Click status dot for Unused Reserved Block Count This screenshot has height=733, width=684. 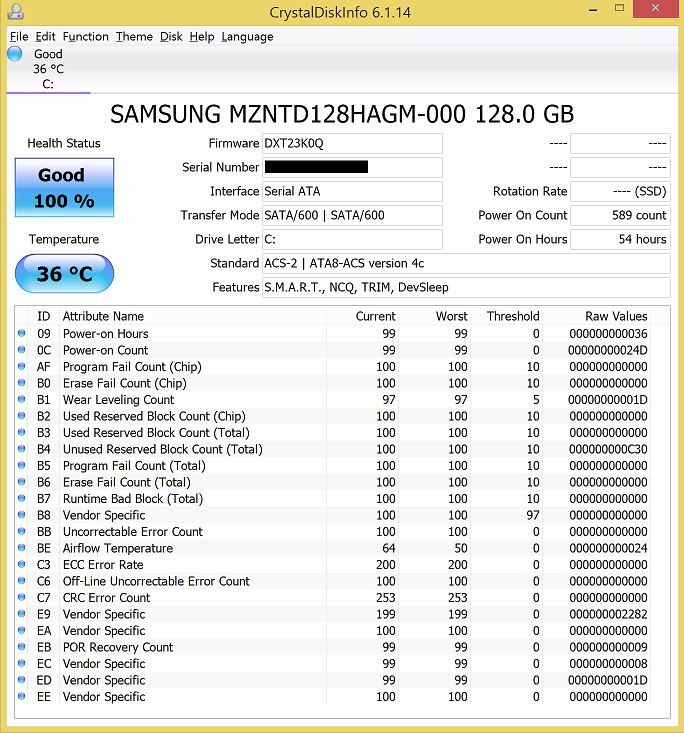pyautogui.click(x=22, y=449)
